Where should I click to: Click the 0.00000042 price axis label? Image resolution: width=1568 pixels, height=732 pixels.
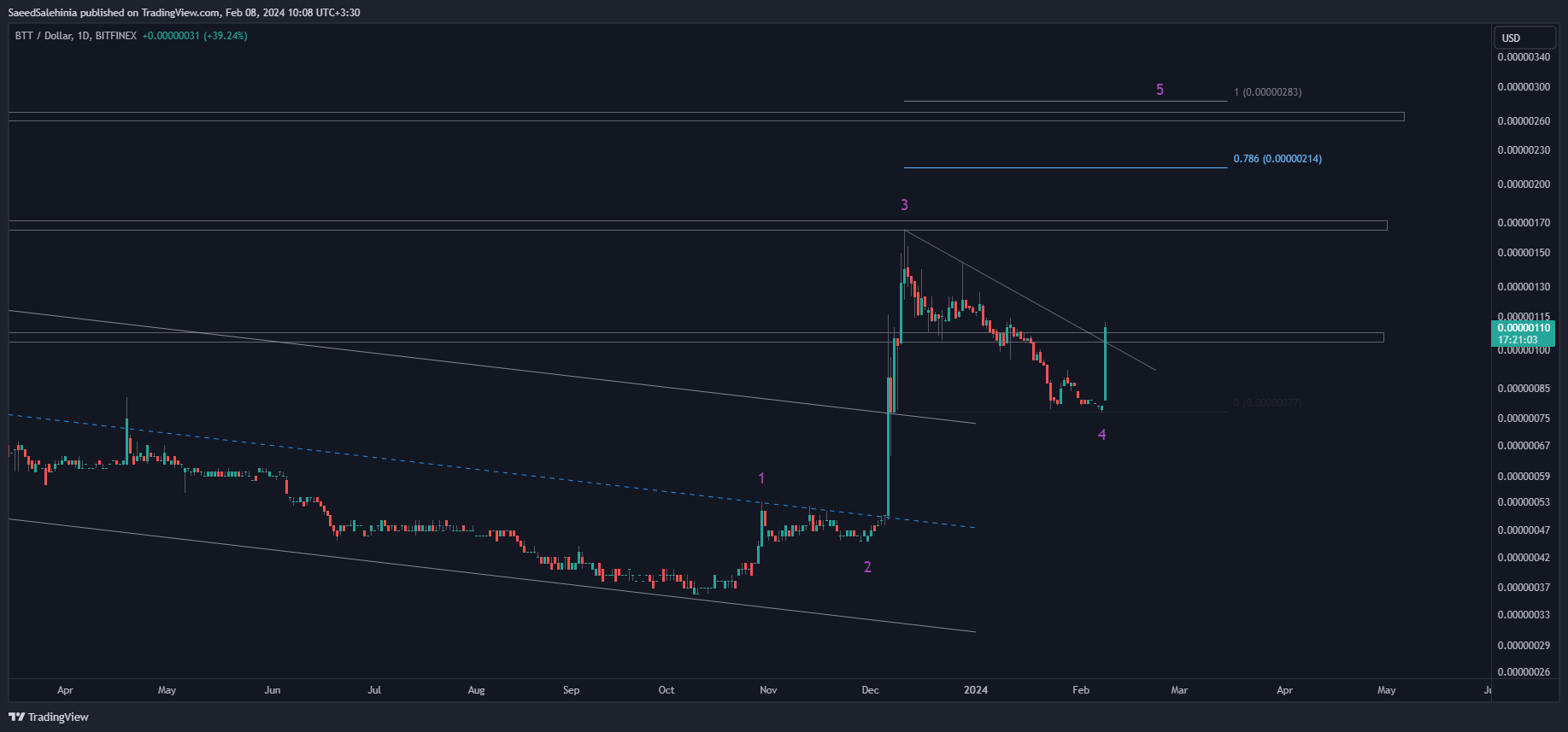point(1524,558)
